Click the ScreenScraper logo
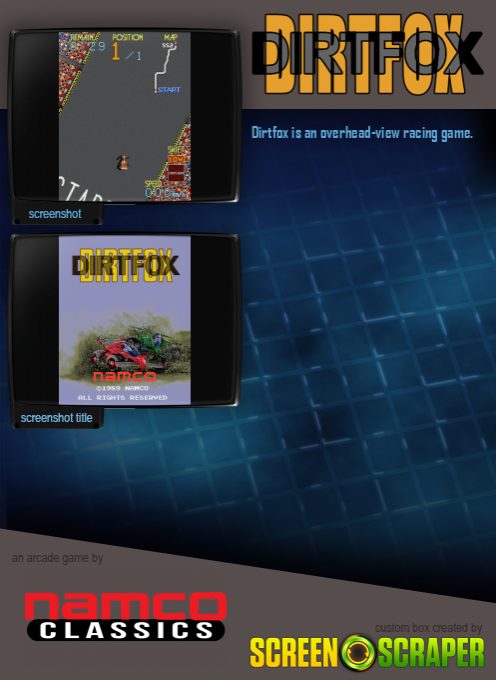 [x=367, y=652]
